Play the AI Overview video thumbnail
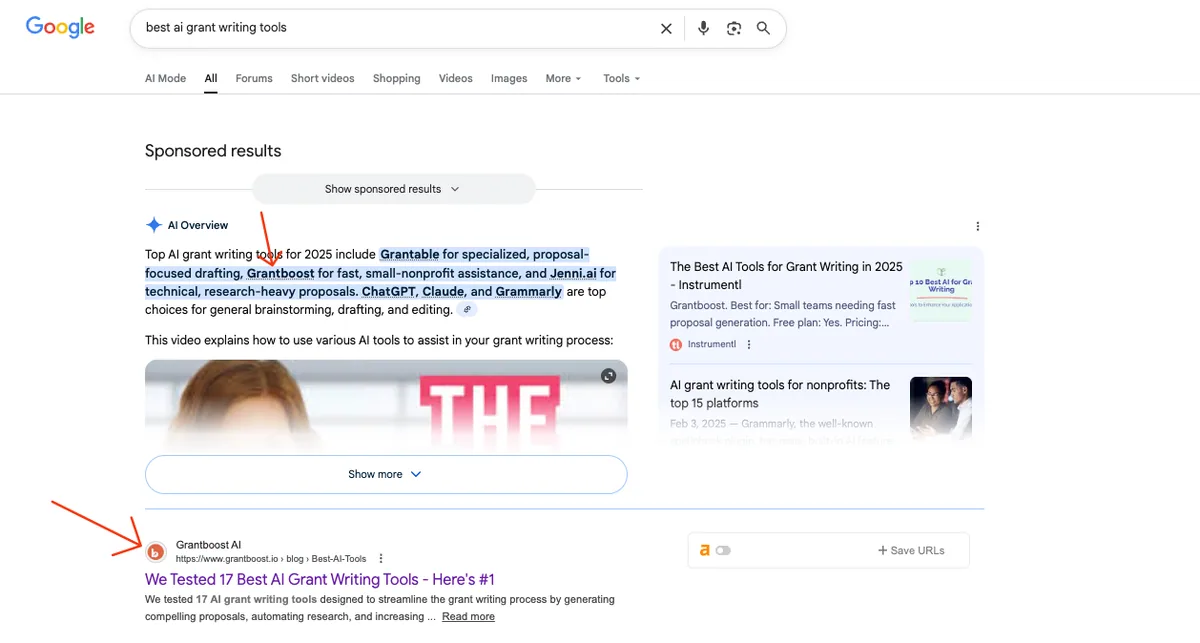Image resolution: width=1200 pixels, height=643 pixels. tap(386, 405)
